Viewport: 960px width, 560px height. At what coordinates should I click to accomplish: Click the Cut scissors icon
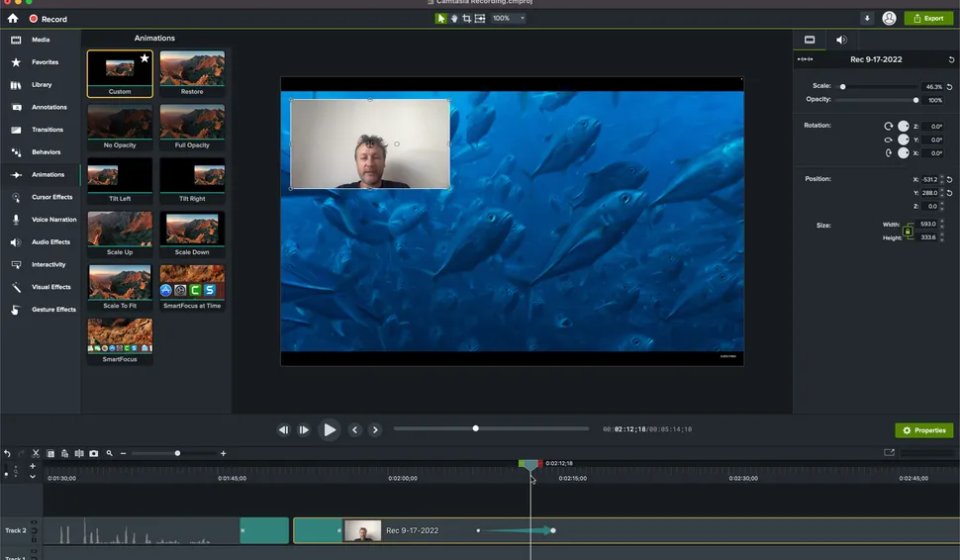[x=36, y=454]
